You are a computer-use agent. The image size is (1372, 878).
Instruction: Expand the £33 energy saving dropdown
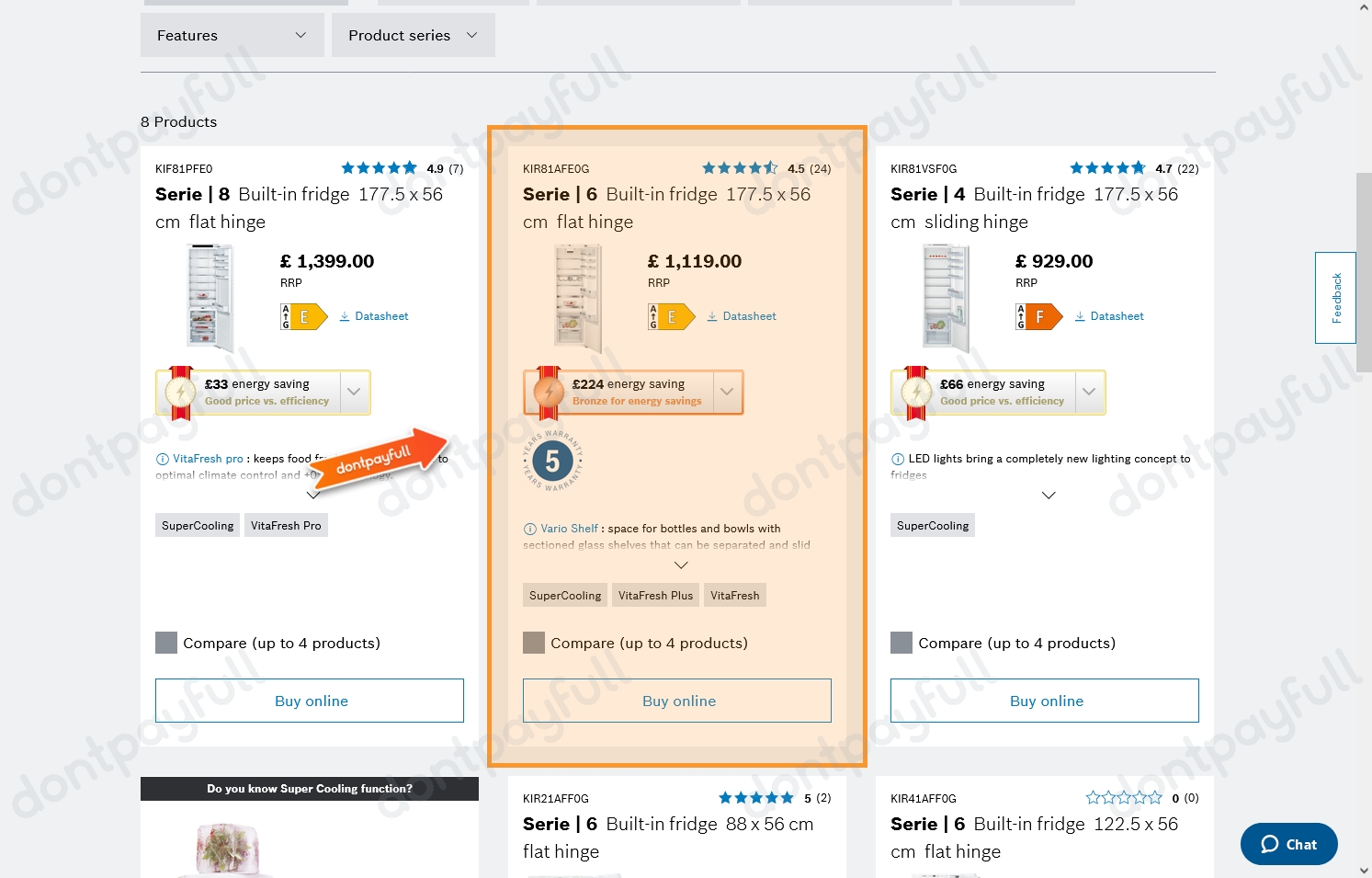(355, 393)
